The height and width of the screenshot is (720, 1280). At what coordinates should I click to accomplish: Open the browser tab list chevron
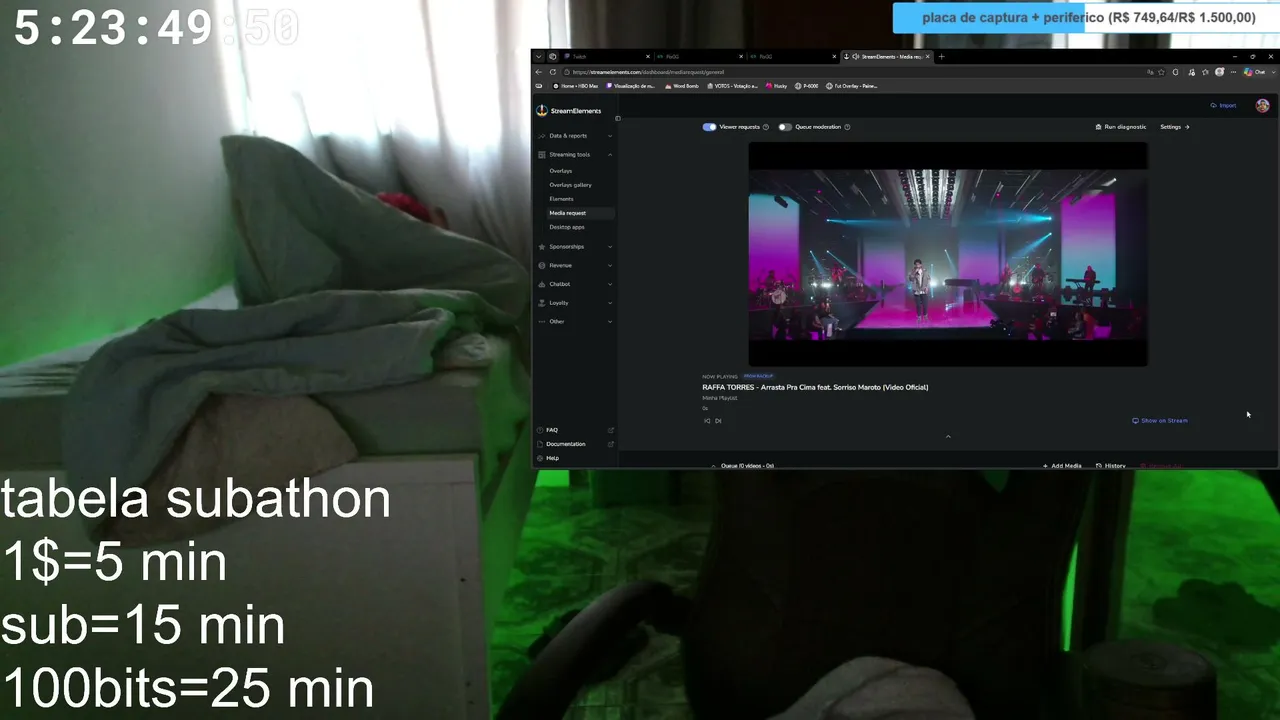(x=538, y=57)
